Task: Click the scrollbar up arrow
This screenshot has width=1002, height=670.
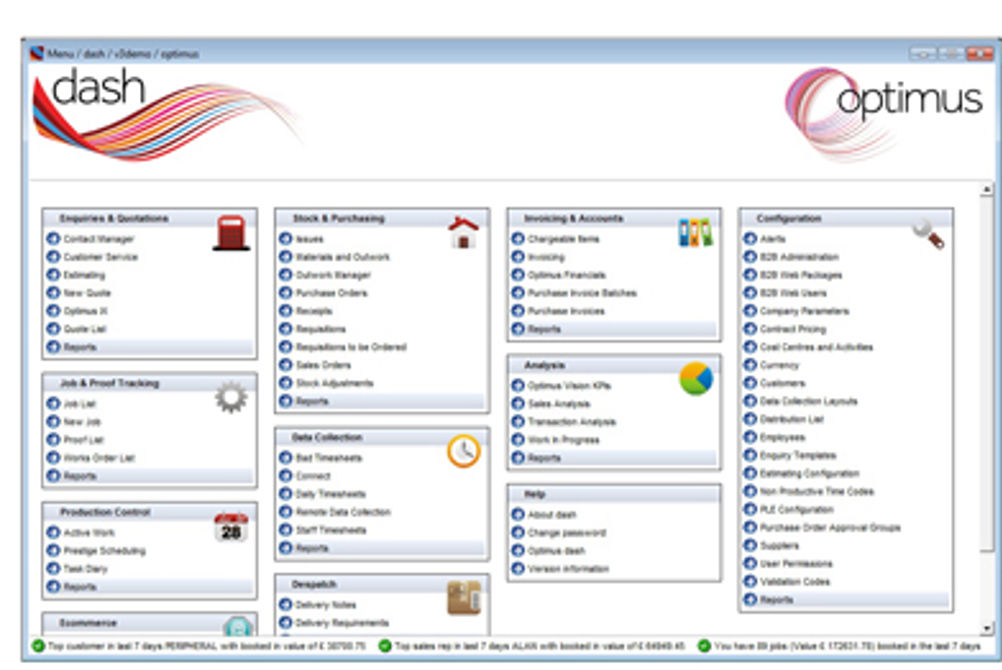Action: [x=987, y=189]
